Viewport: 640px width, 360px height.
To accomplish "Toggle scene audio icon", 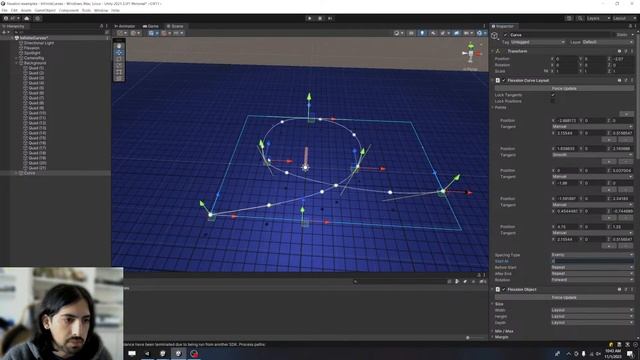I will [x=433, y=33].
